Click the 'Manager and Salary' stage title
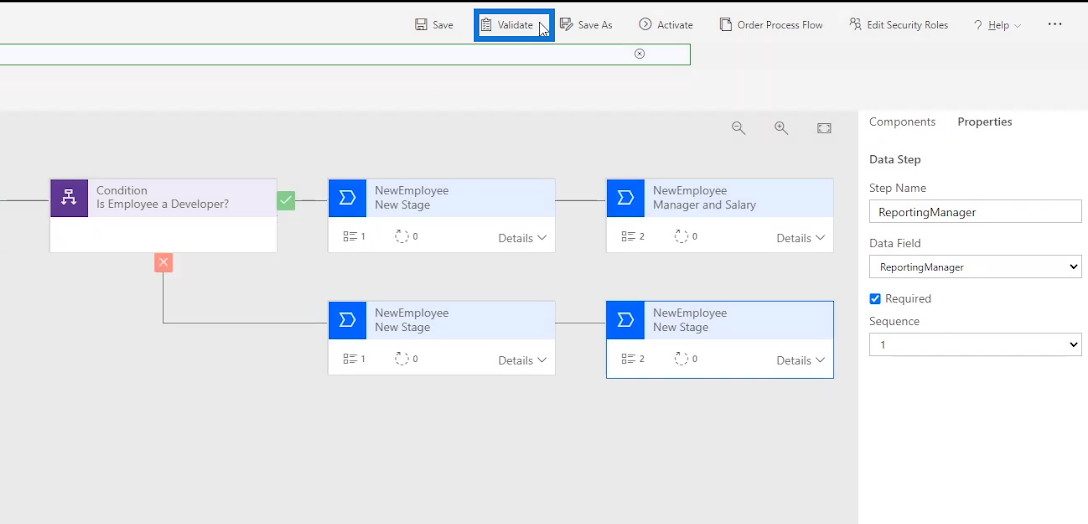The height and width of the screenshot is (524, 1088). coord(704,205)
